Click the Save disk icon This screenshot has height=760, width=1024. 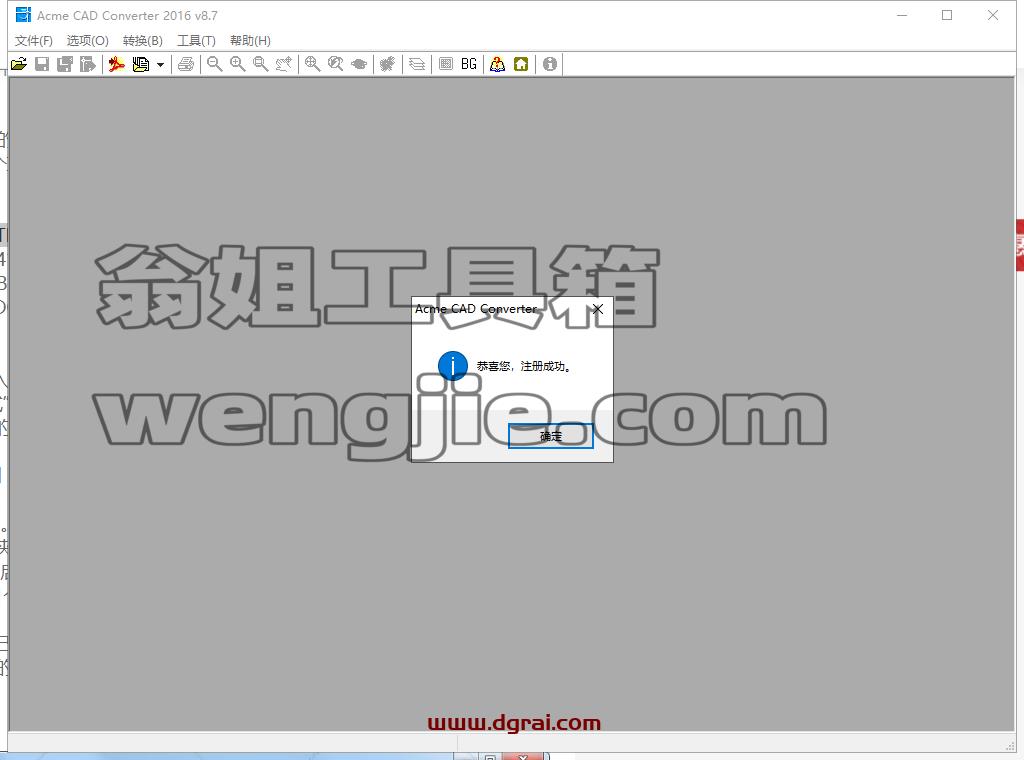pyautogui.click(x=42, y=64)
